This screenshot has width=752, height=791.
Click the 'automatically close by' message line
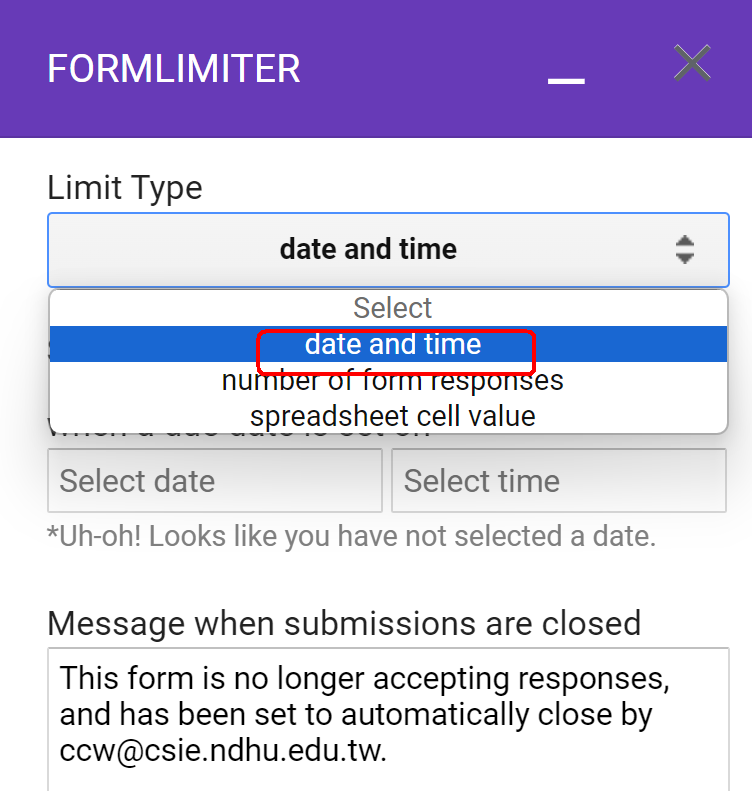[356, 715]
